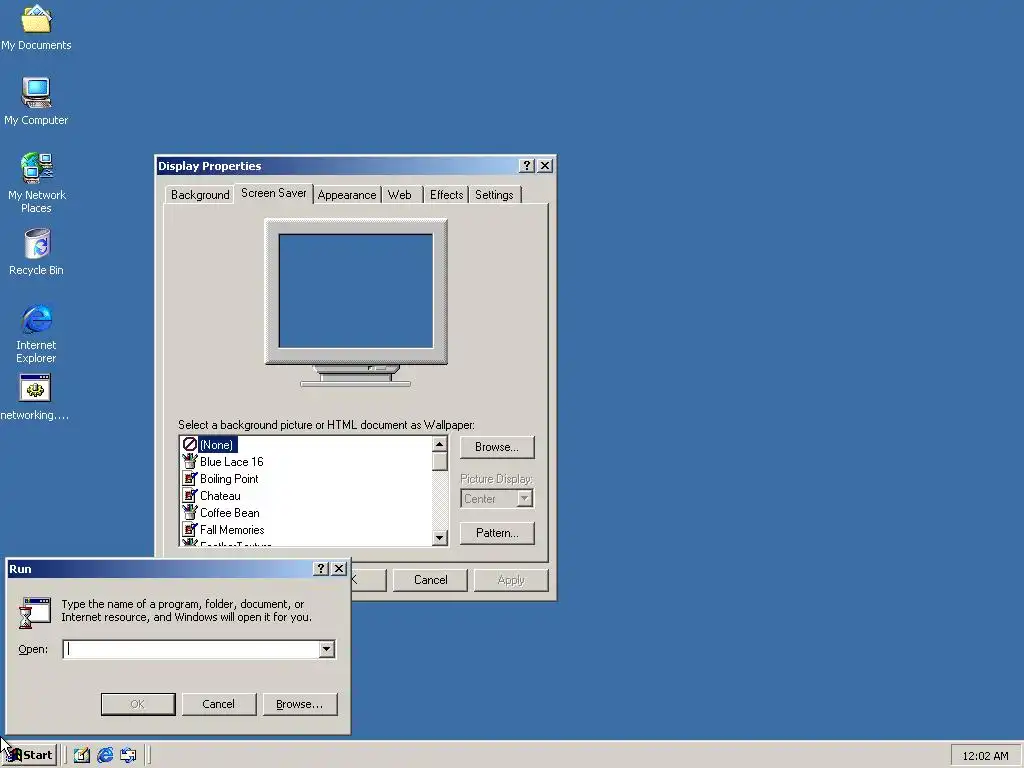Open the Appearance tab
Viewport: 1024px width, 768px height.
point(347,195)
